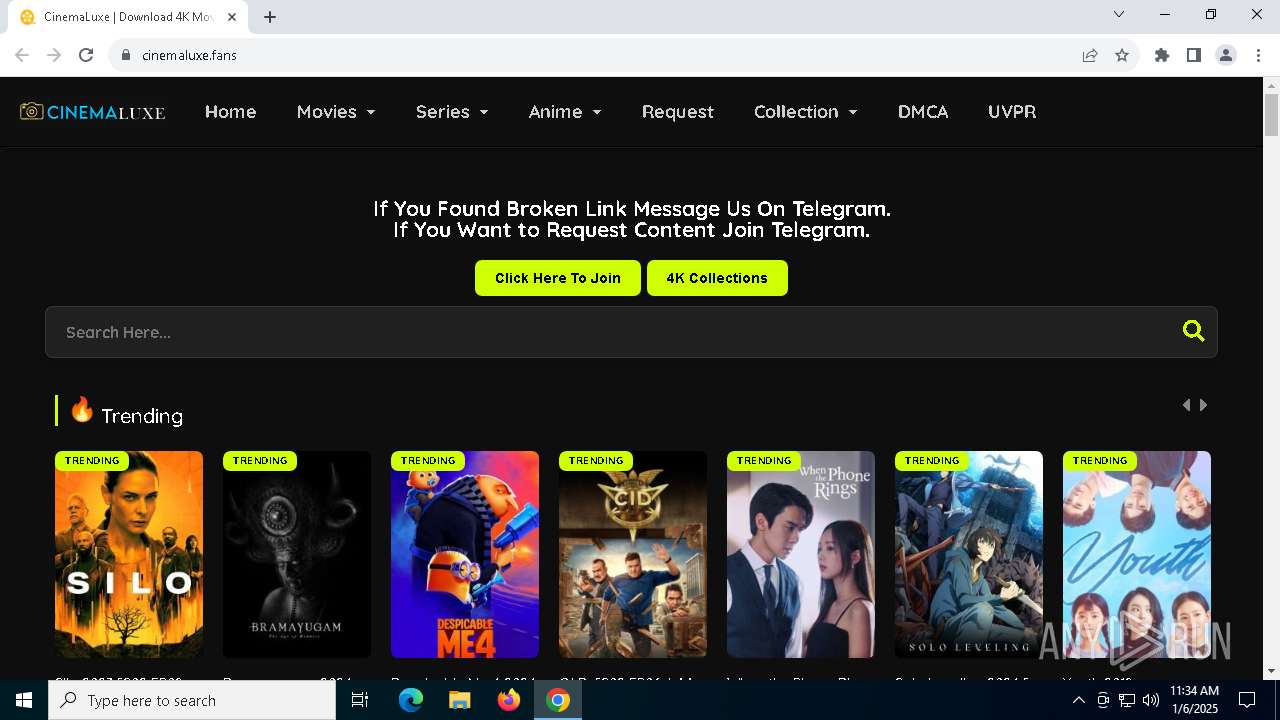Open the DMCA page
The image size is (1280, 720).
pyautogui.click(x=923, y=112)
